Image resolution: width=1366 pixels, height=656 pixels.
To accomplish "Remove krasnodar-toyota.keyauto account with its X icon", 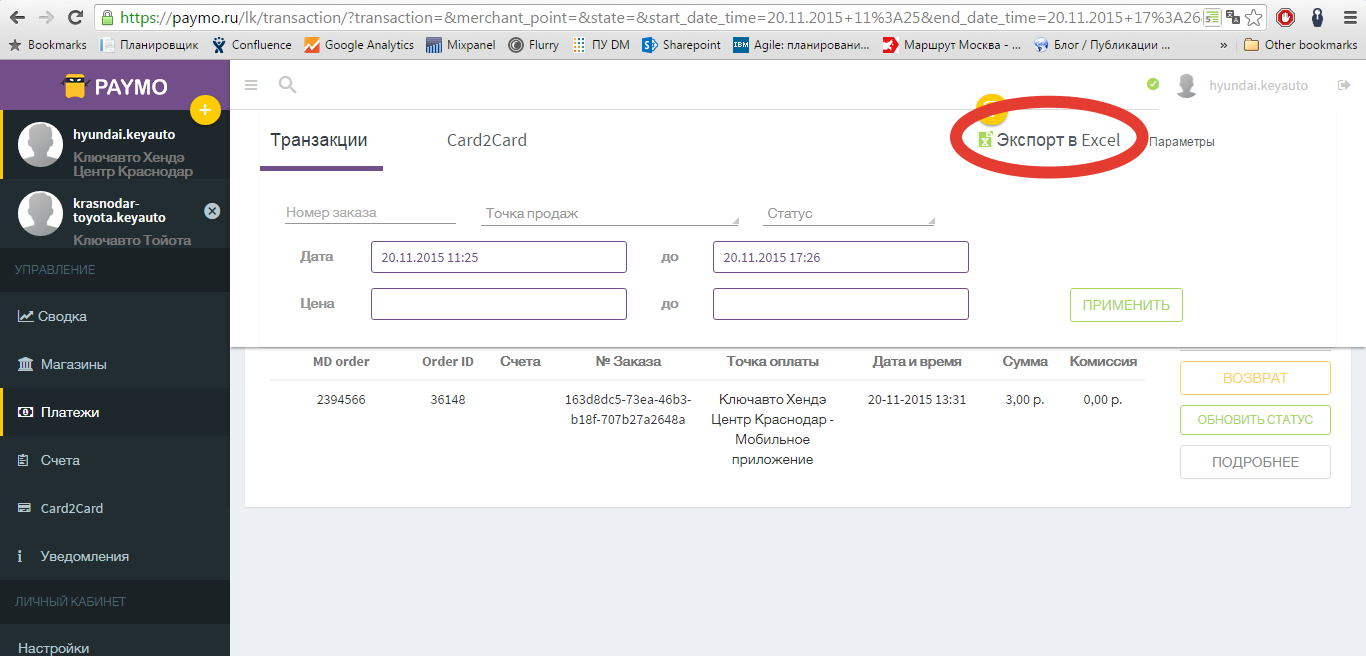I will point(212,211).
